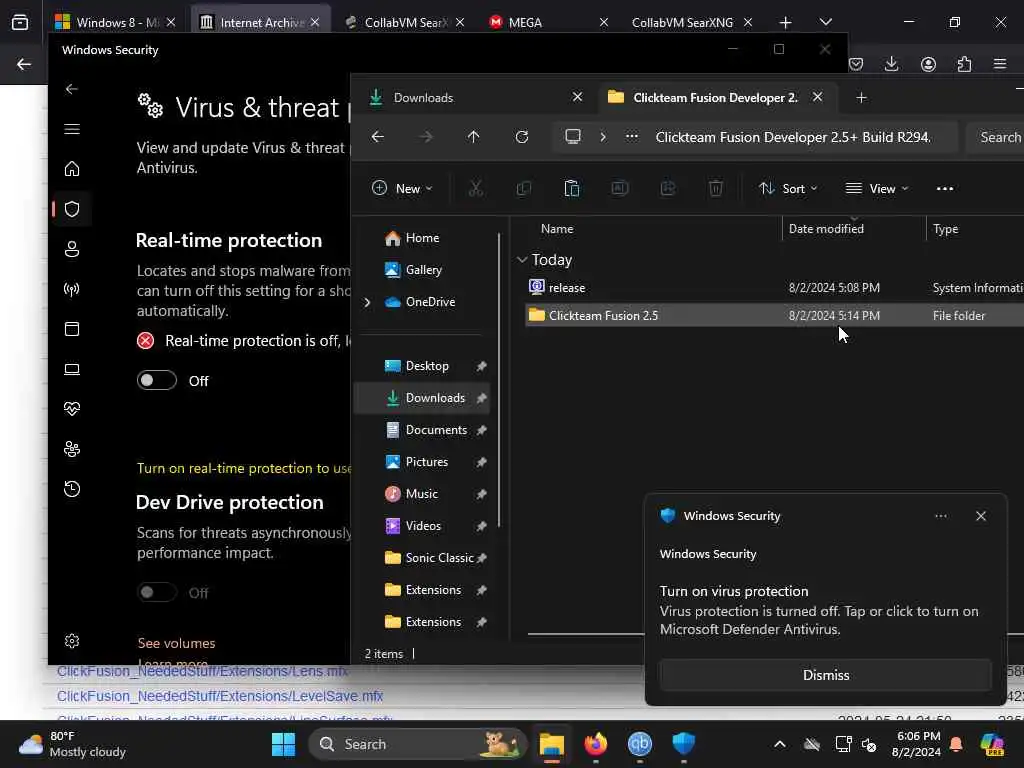This screenshot has height=768, width=1024.
Task: Open Firefox from taskbar
Action: point(596,744)
